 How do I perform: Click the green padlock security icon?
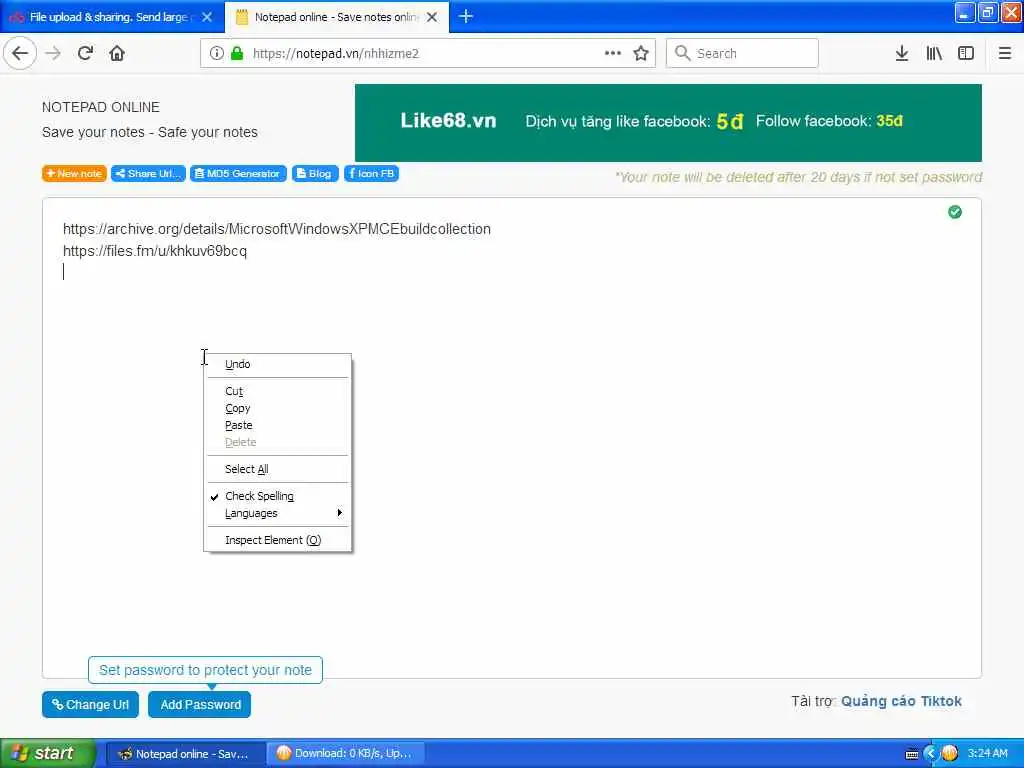pos(237,53)
